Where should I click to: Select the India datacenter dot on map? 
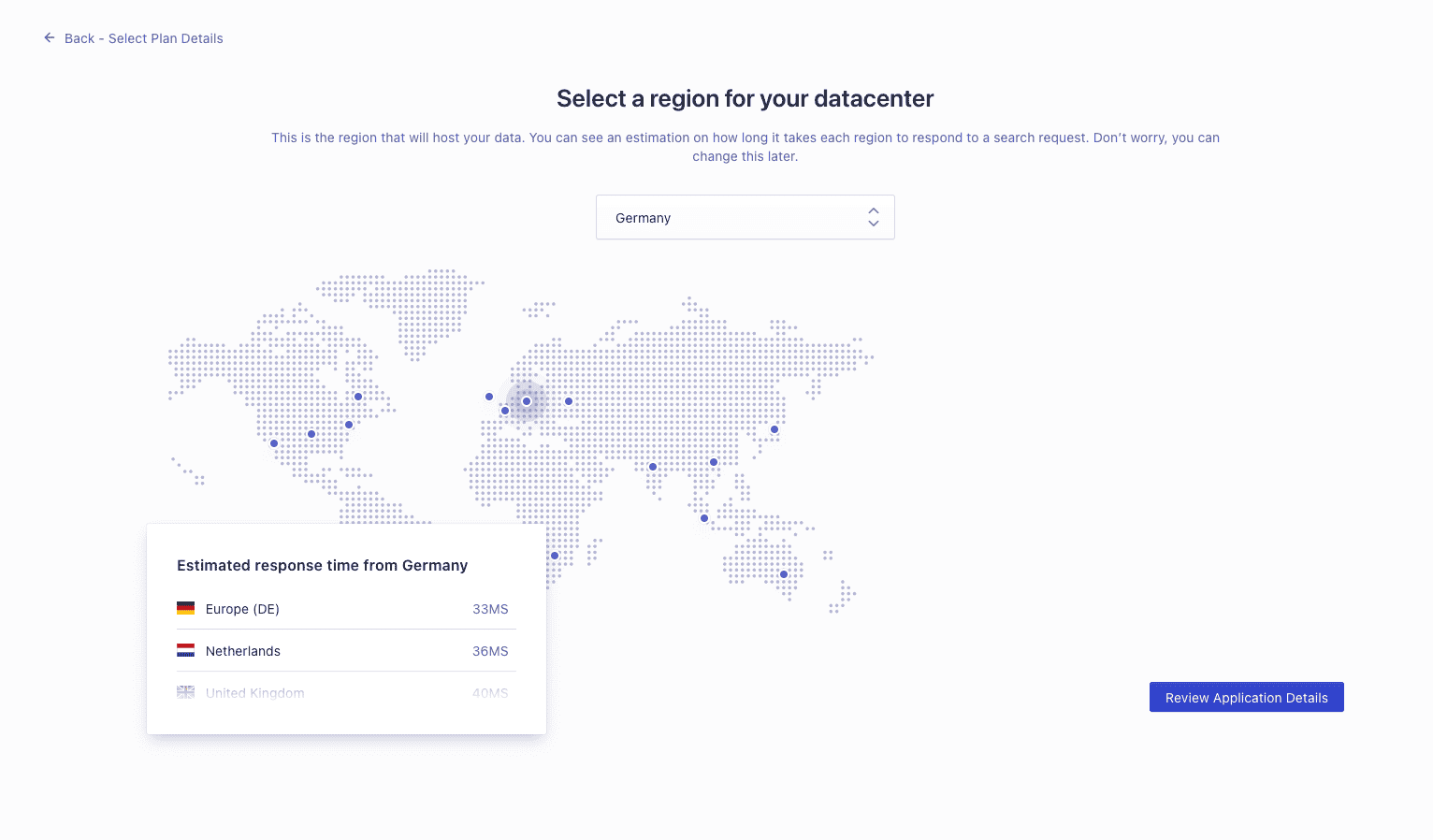click(653, 467)
